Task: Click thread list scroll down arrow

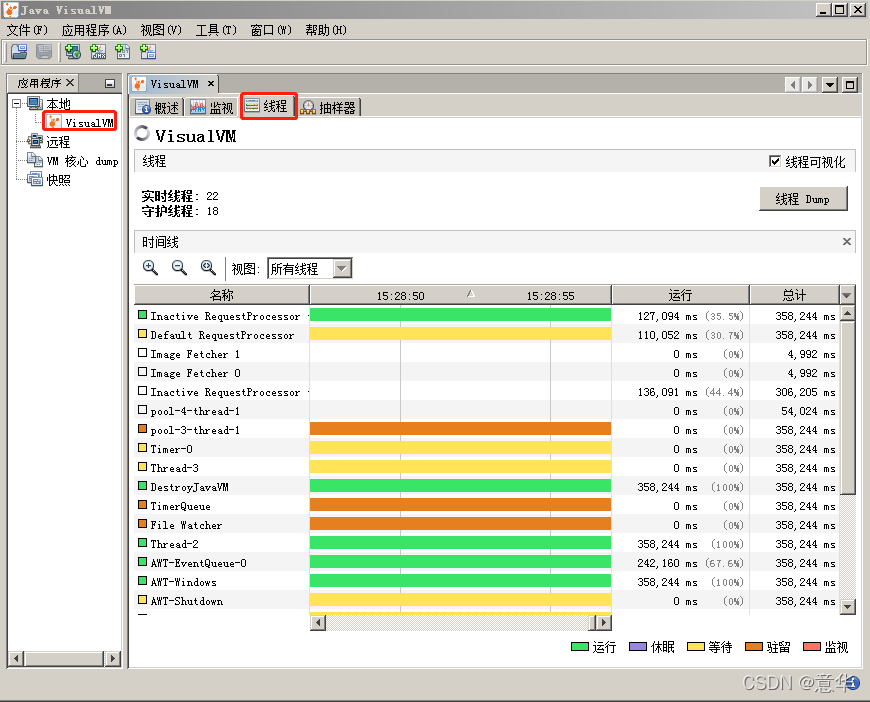Action: (x=847, y=607)
